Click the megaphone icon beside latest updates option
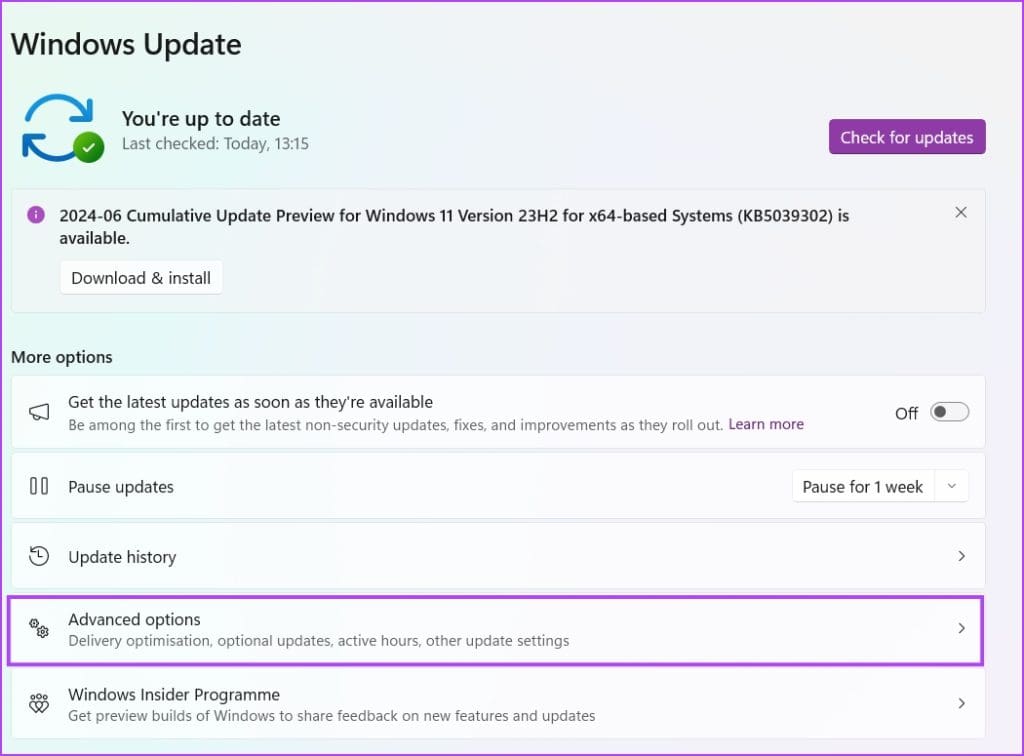 click(38, 411)
